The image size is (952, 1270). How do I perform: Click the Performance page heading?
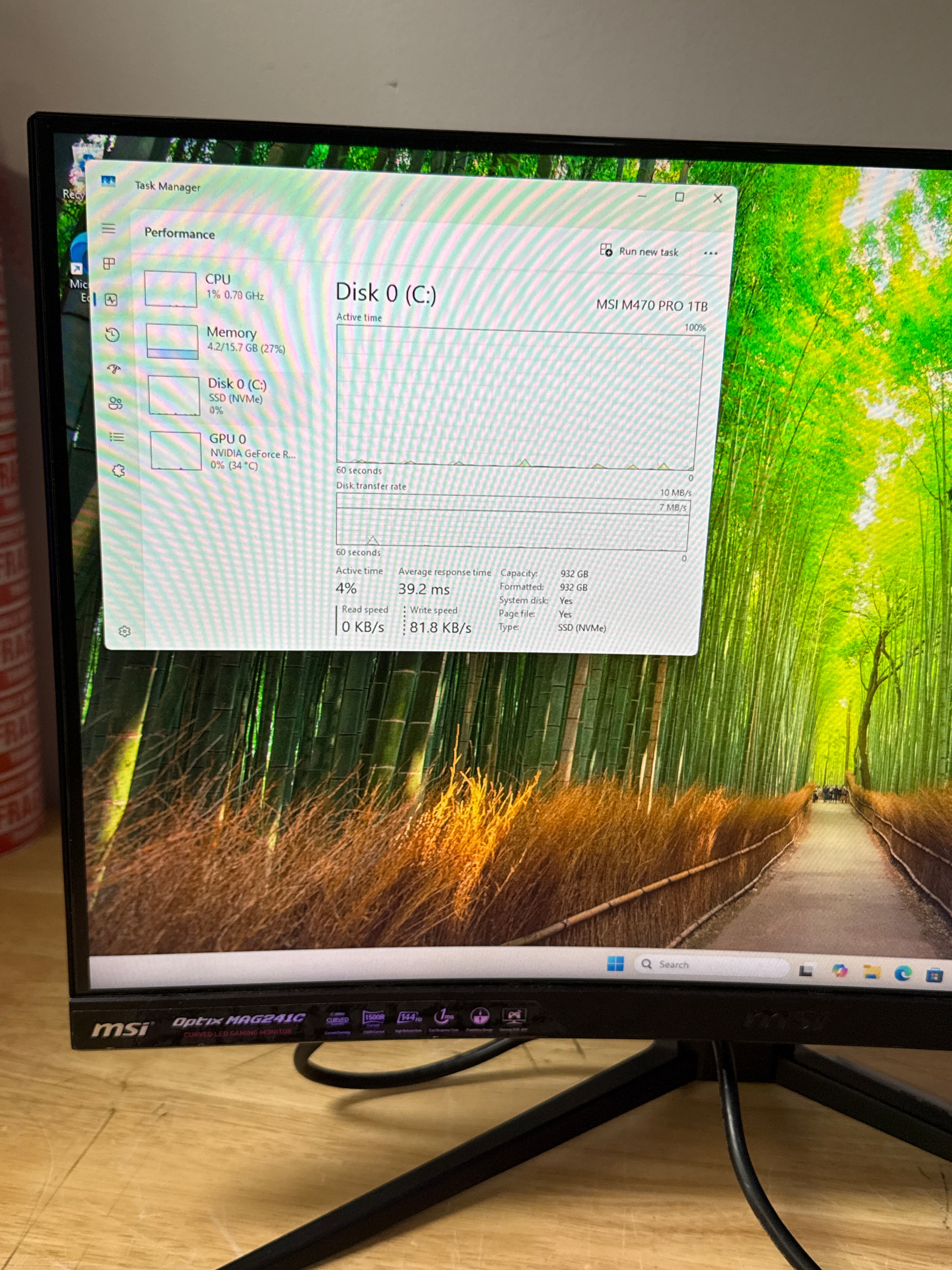coord(180,233)
